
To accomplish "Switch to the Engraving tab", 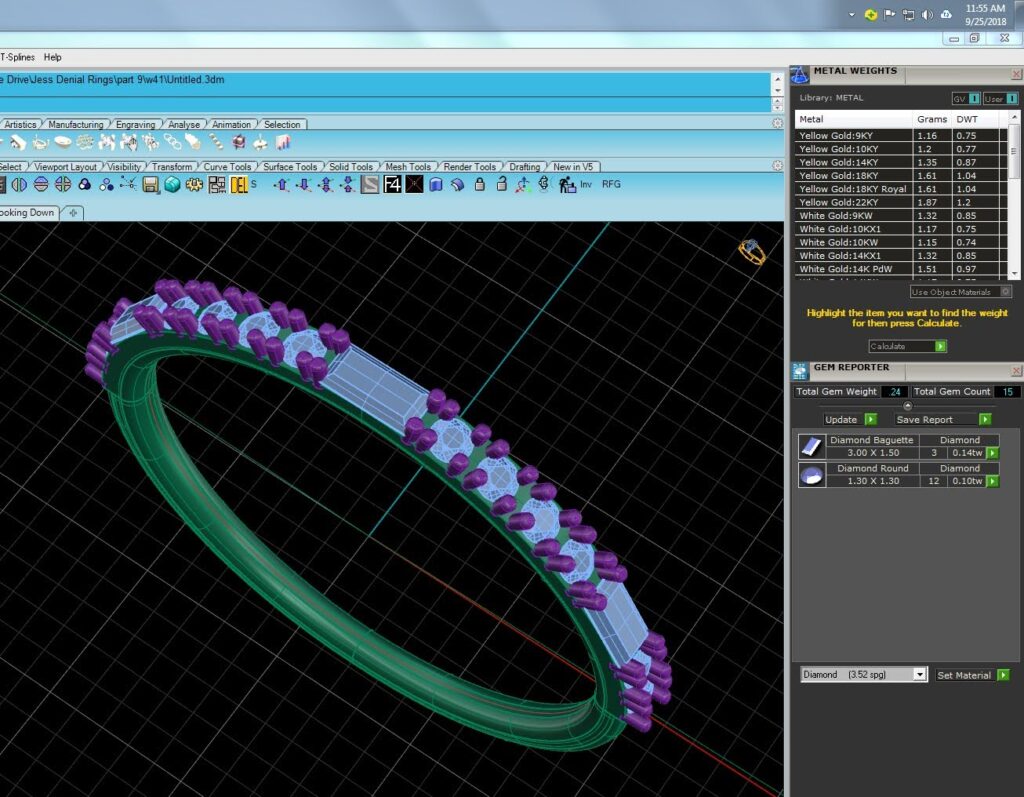I will coord(135,124).
